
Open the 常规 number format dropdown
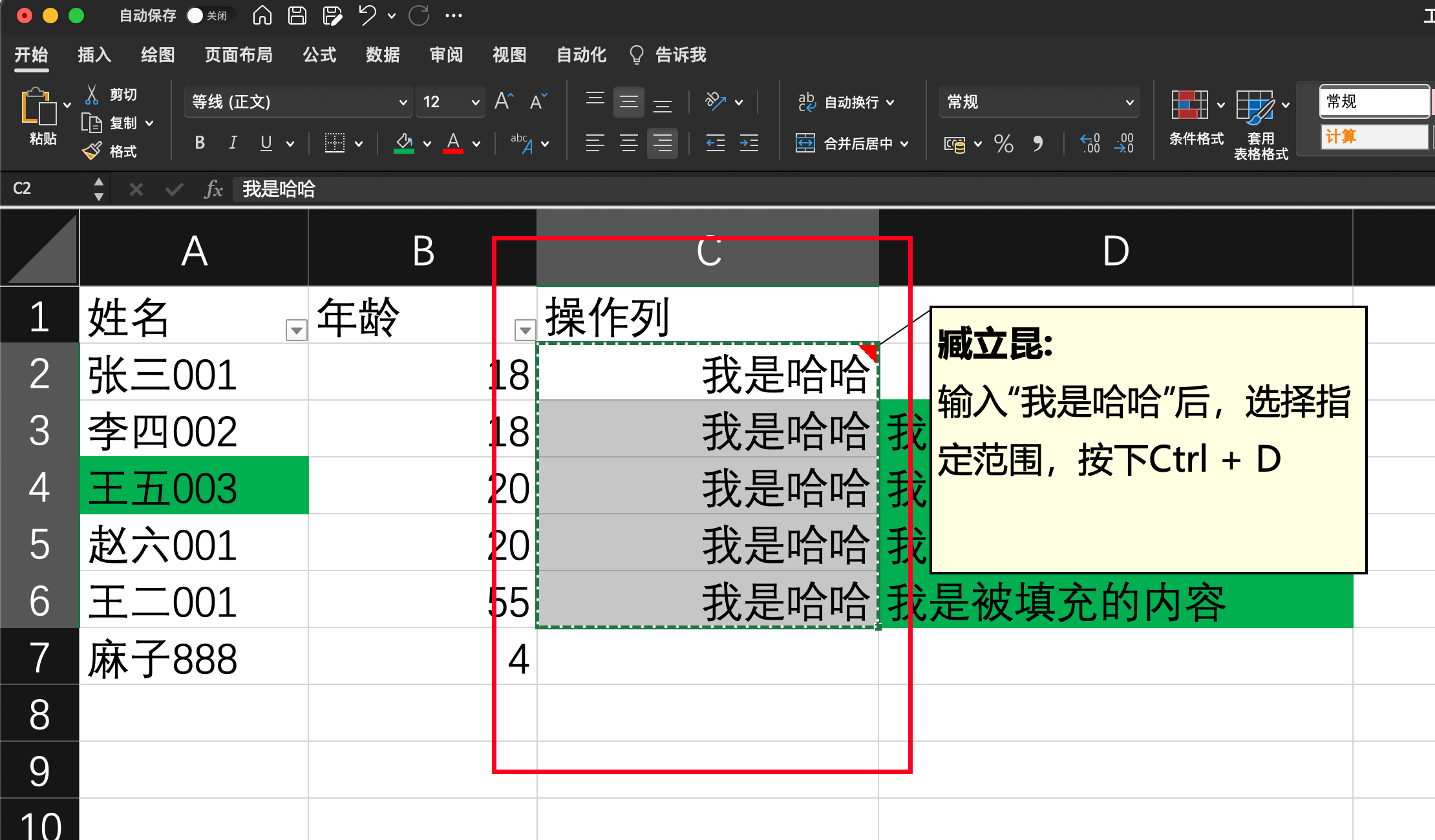1129,102
